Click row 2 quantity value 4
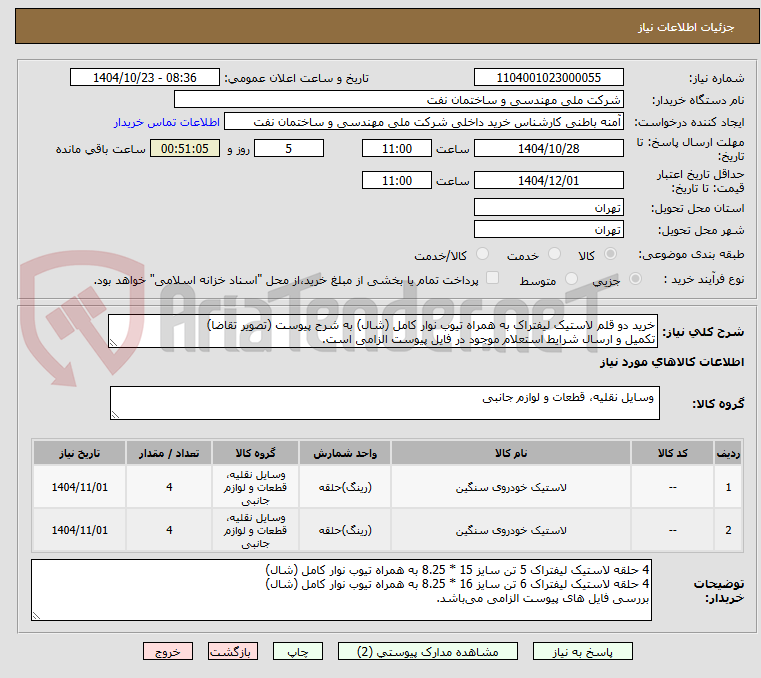The image size is (761, 678). [169, 530]
